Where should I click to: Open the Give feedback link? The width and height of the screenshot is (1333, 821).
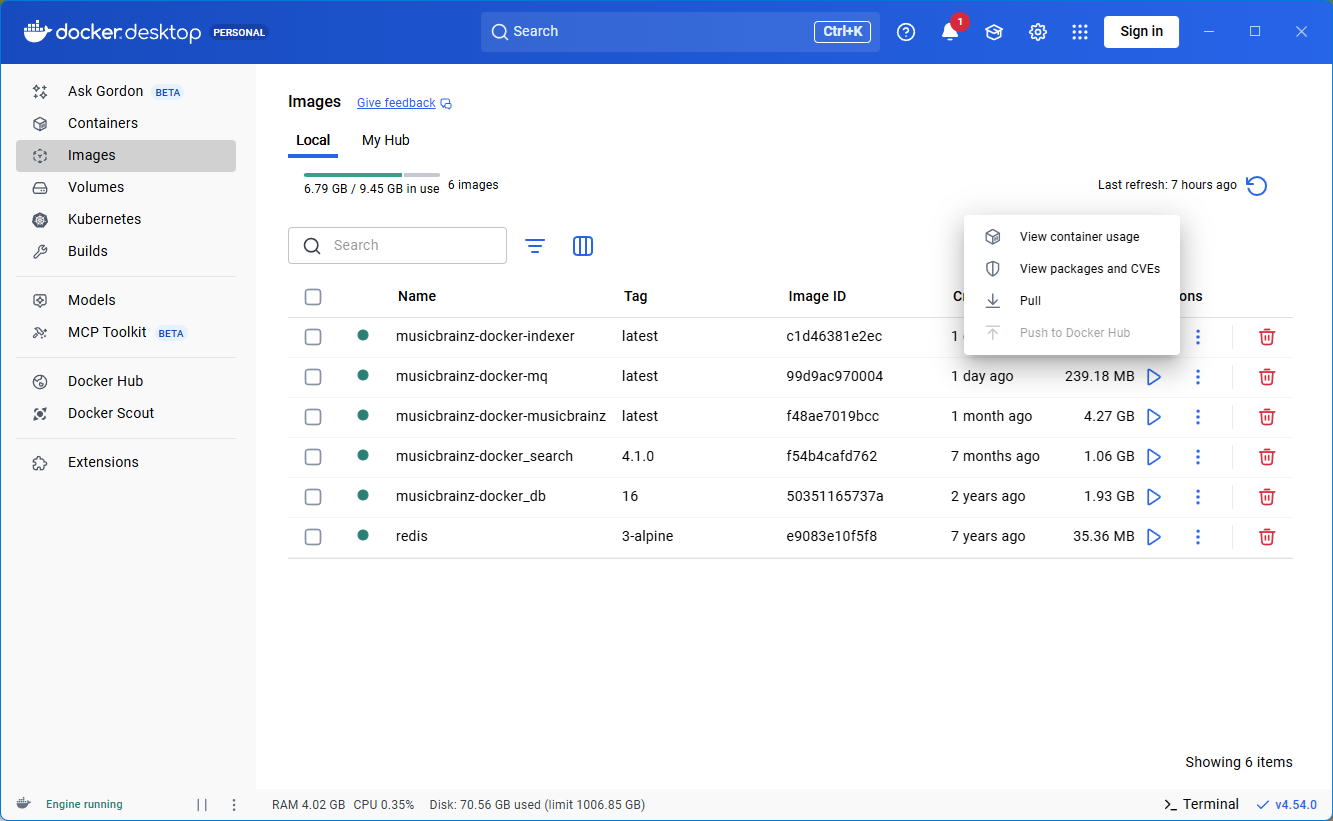click(396, 103)
